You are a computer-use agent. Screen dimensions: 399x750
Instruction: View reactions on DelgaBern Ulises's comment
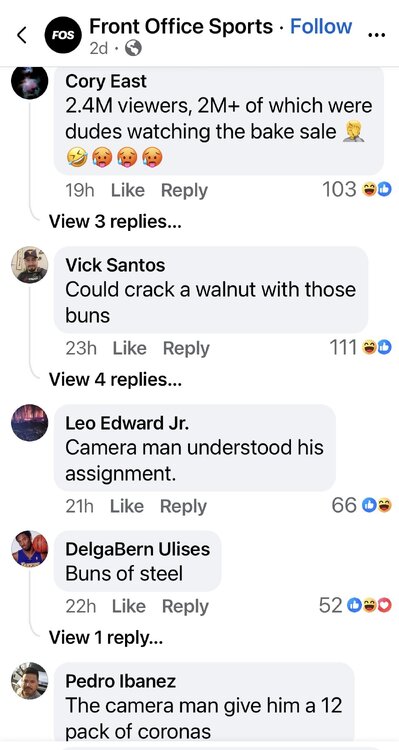tap(355, 606)
